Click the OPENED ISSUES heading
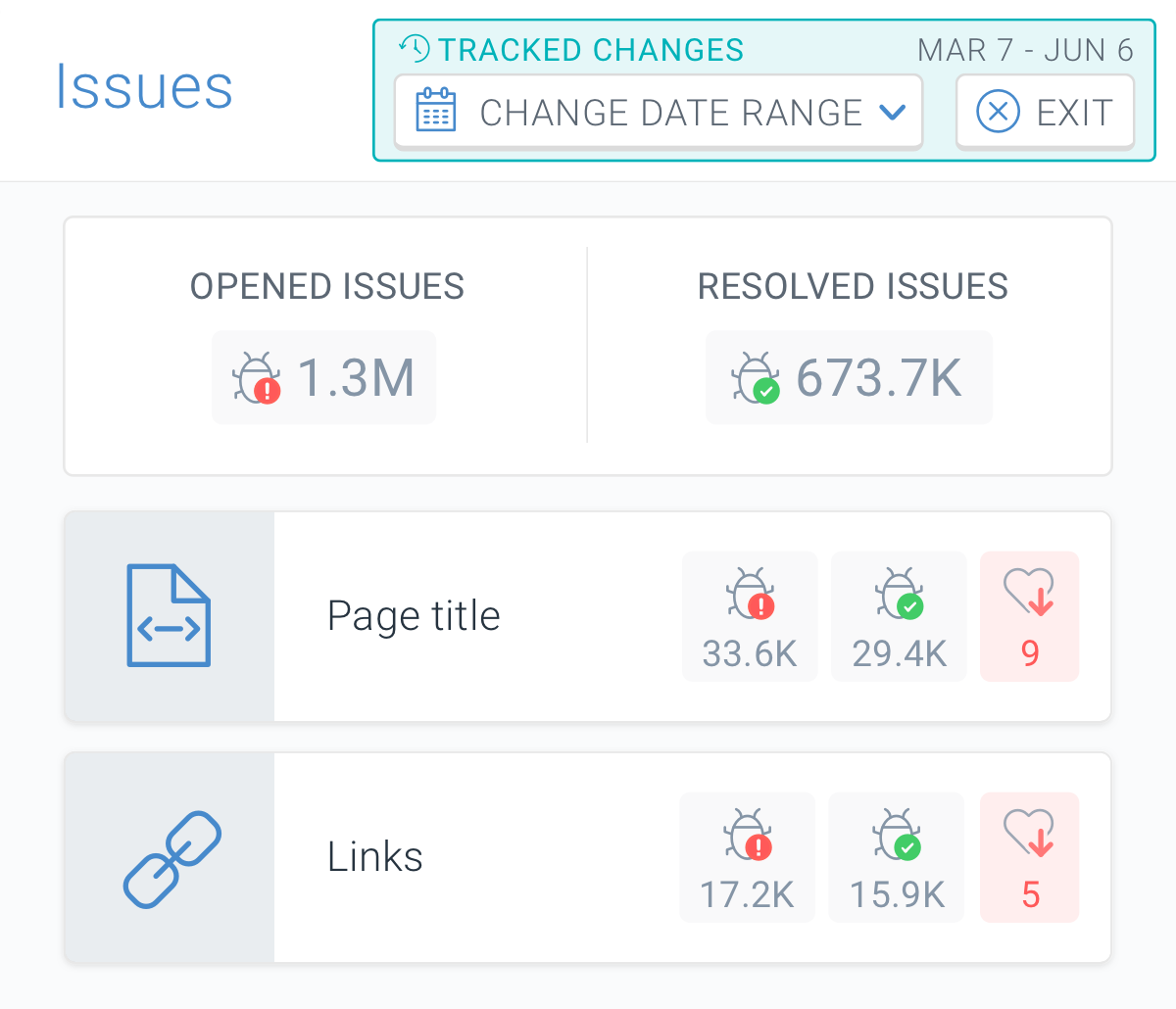This screenshot has width=1176, height=1009. [327, 286]
